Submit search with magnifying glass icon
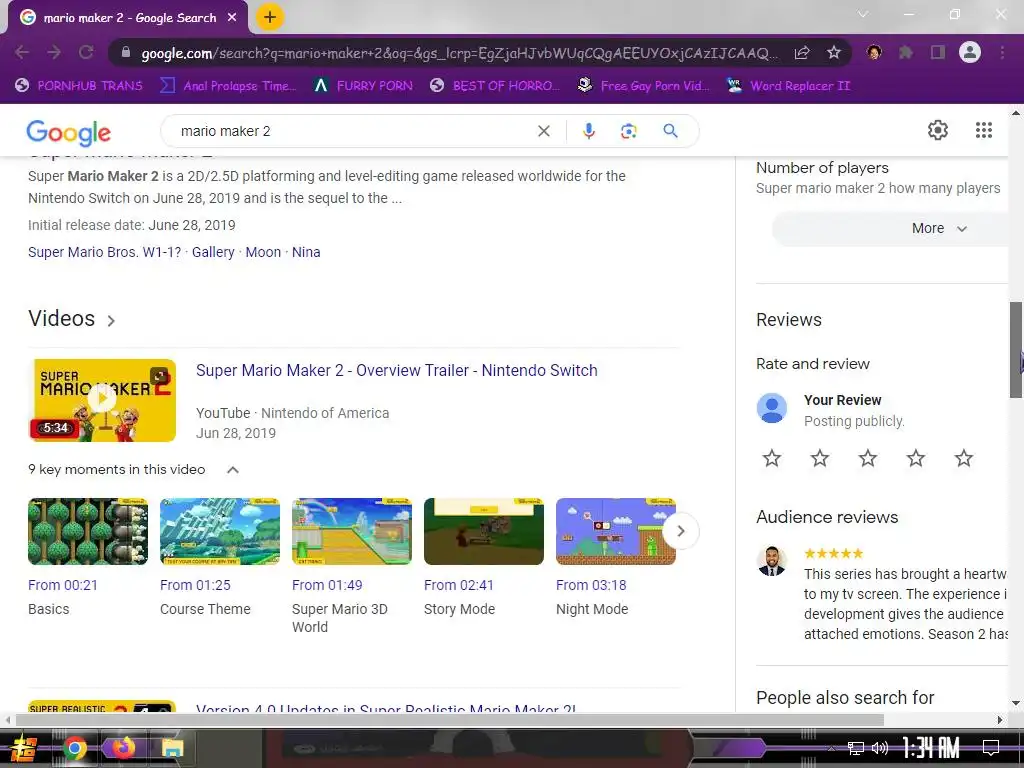This screenshot has width=1024, height=768. [670, 131]
